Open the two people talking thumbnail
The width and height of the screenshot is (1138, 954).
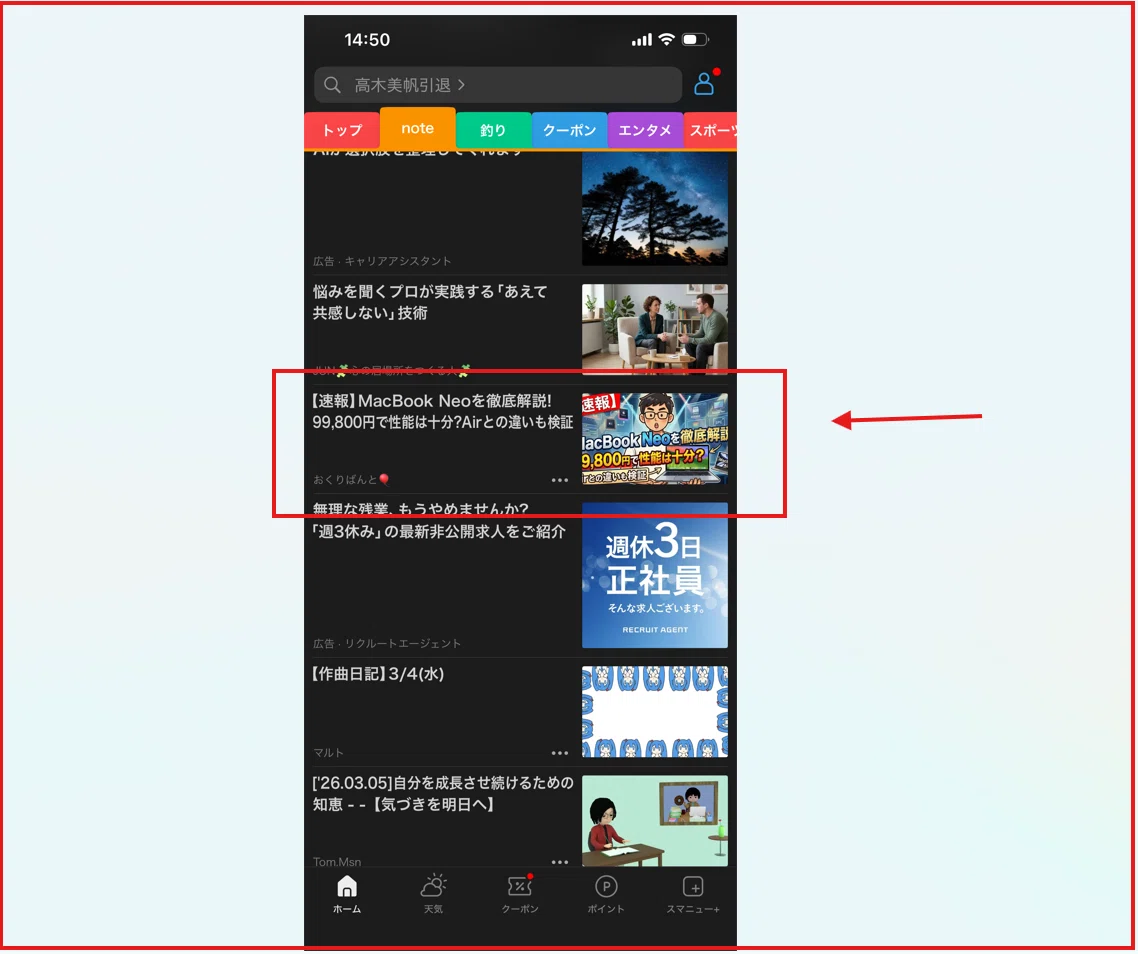pyautogui.click(x=655, y=330)
